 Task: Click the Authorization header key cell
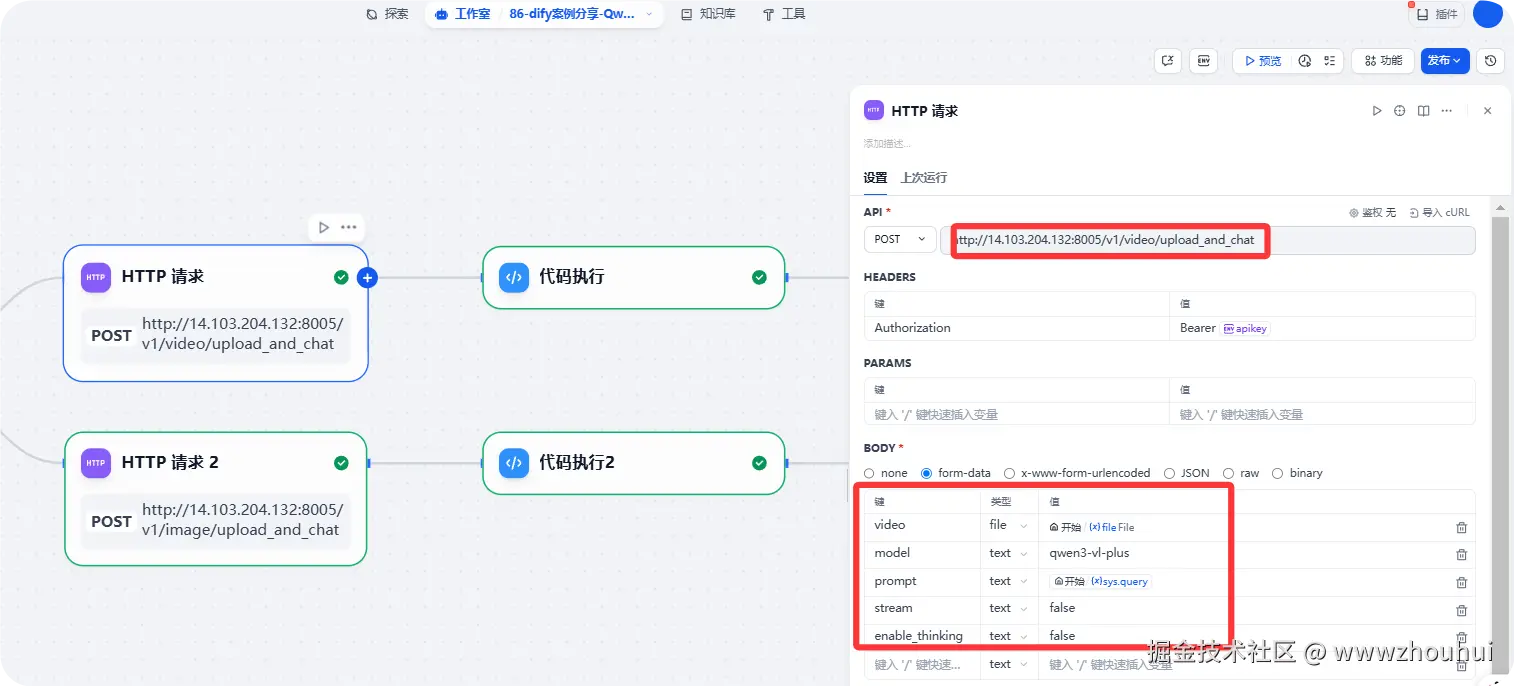click(1016, 328)
